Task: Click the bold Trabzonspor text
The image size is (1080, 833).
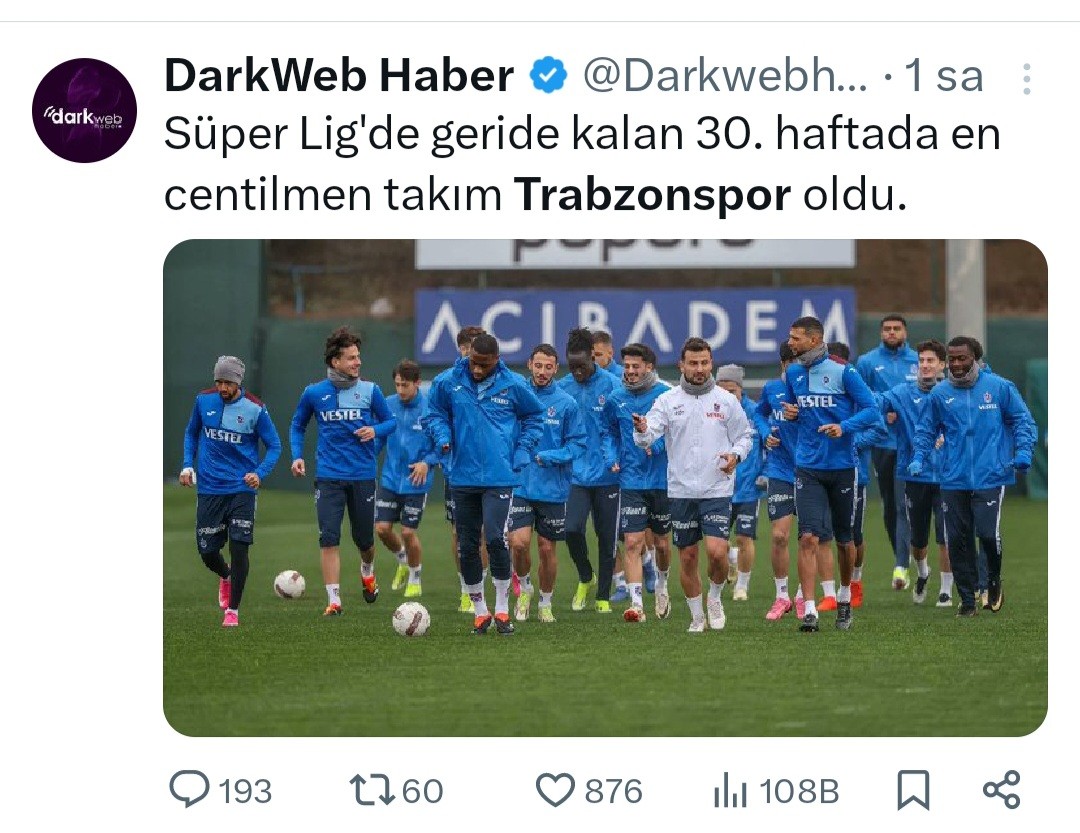Action: [652, 195]
